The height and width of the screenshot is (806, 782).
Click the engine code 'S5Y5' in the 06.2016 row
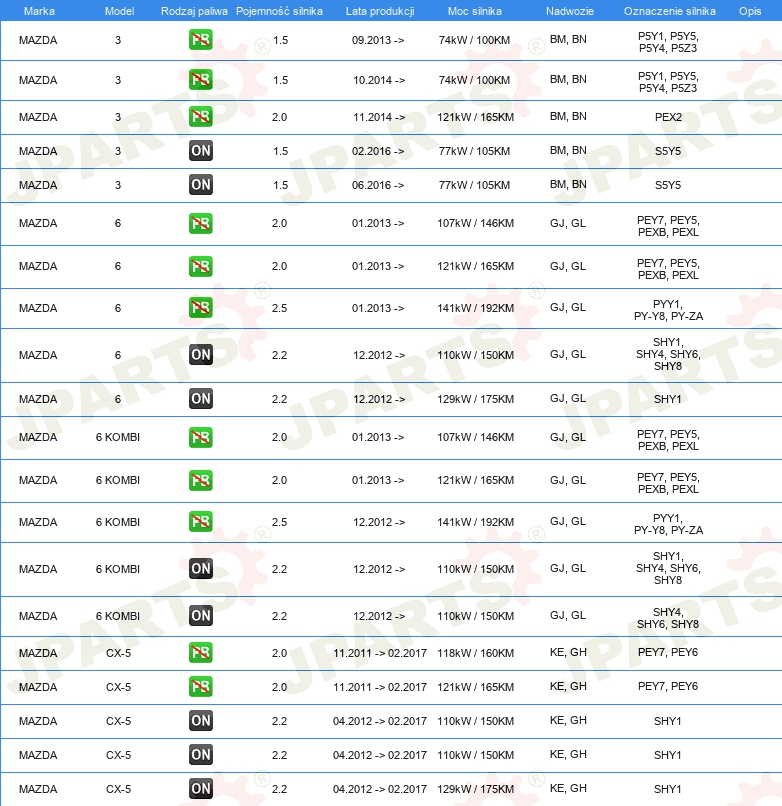[x=668, y=185]
